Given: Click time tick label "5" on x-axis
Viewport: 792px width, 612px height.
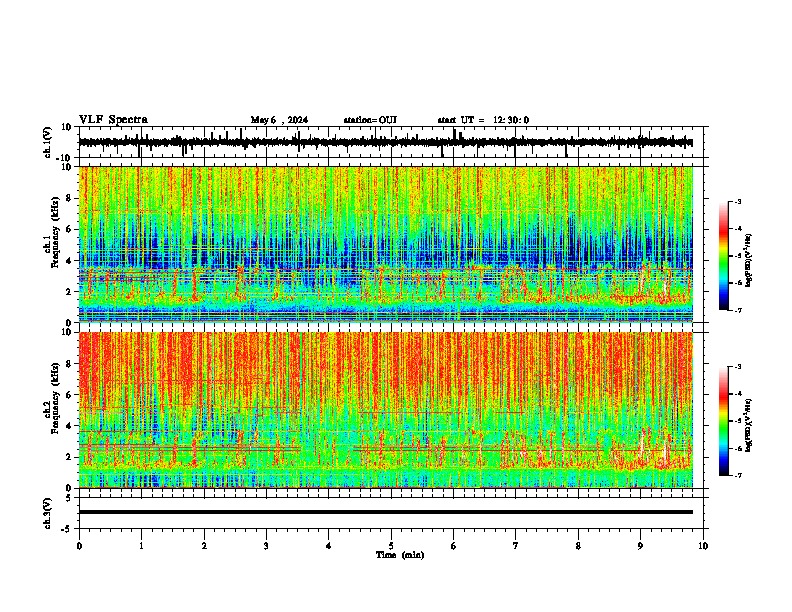Looking at the screenshot, I should tap(391, 546).
